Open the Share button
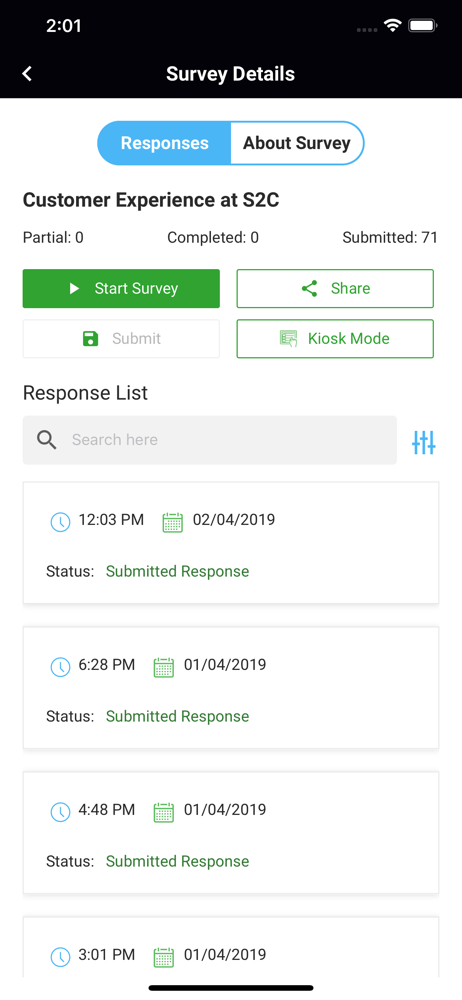The image size is (462, 1000). [335, 288]
